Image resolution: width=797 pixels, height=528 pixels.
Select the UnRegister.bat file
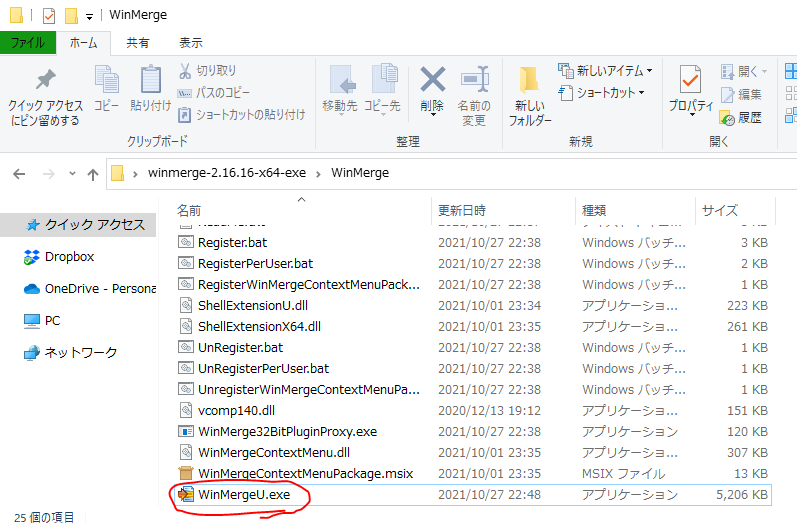[x=240, y=348]
